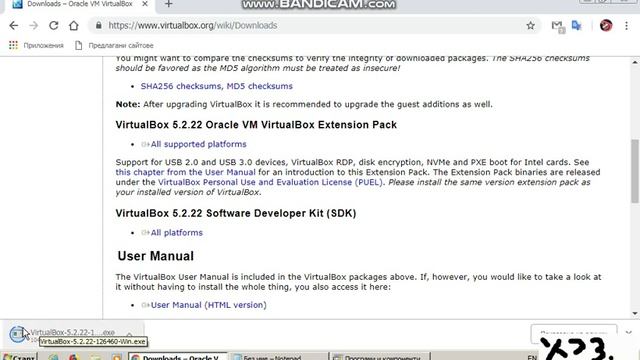Click the padlock site security icon
Viewport: 640px width, 360px height.
pos(98,25)
